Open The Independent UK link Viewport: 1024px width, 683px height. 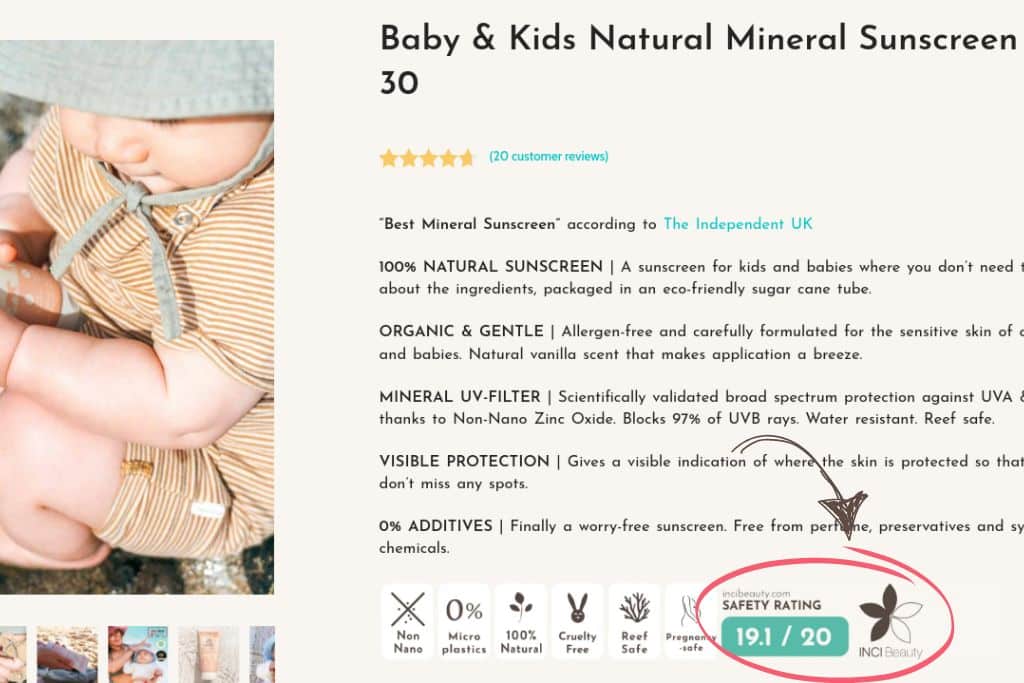(x=738, y=224)
